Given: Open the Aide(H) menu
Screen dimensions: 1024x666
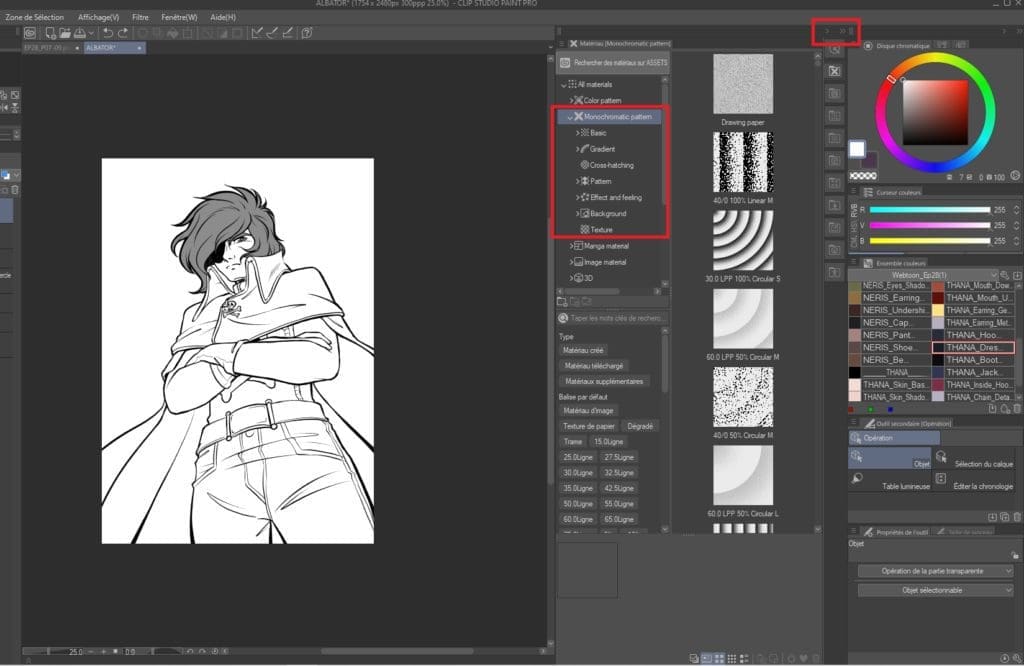Looking at the screenshot, I should [x=223, y=17].
